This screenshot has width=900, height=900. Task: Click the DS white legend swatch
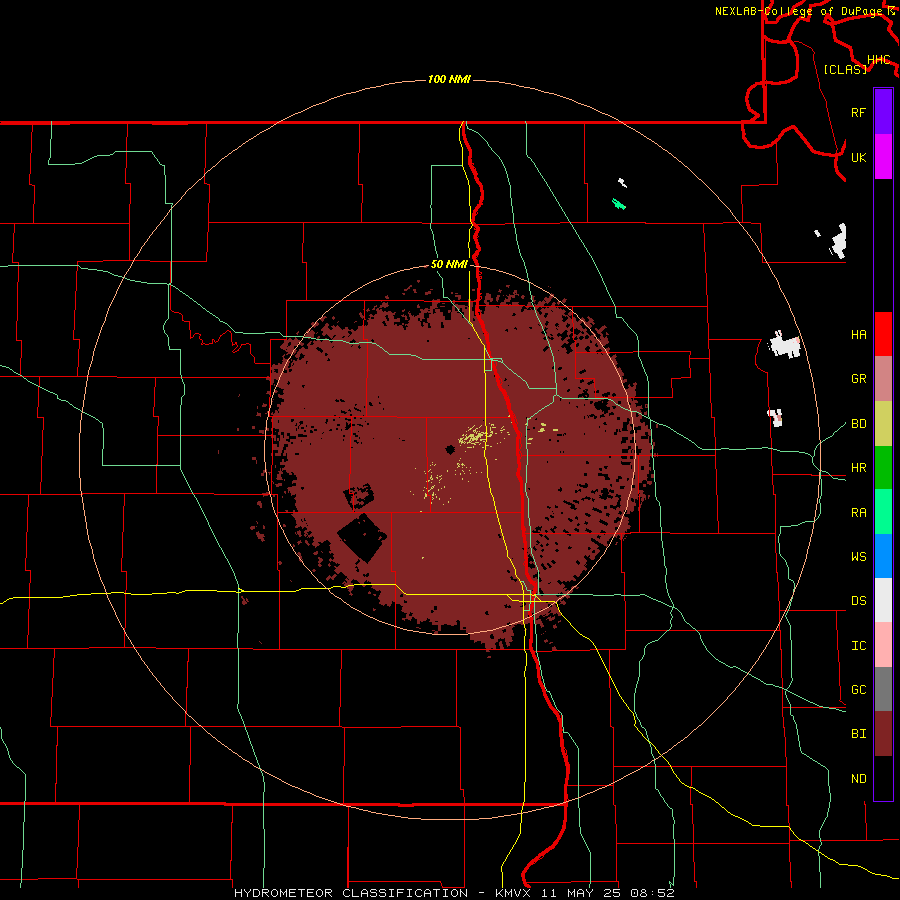coord(883,600)
